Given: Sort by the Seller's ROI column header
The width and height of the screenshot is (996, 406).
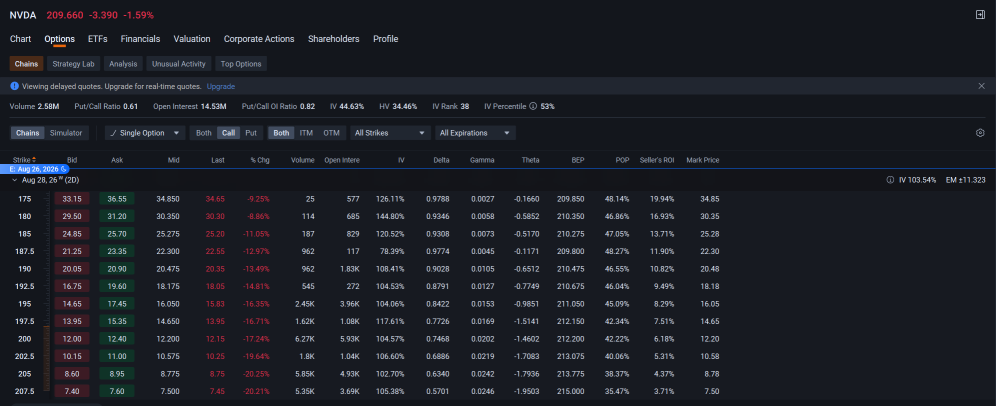Looking at the screenshot, I should 659,160.
